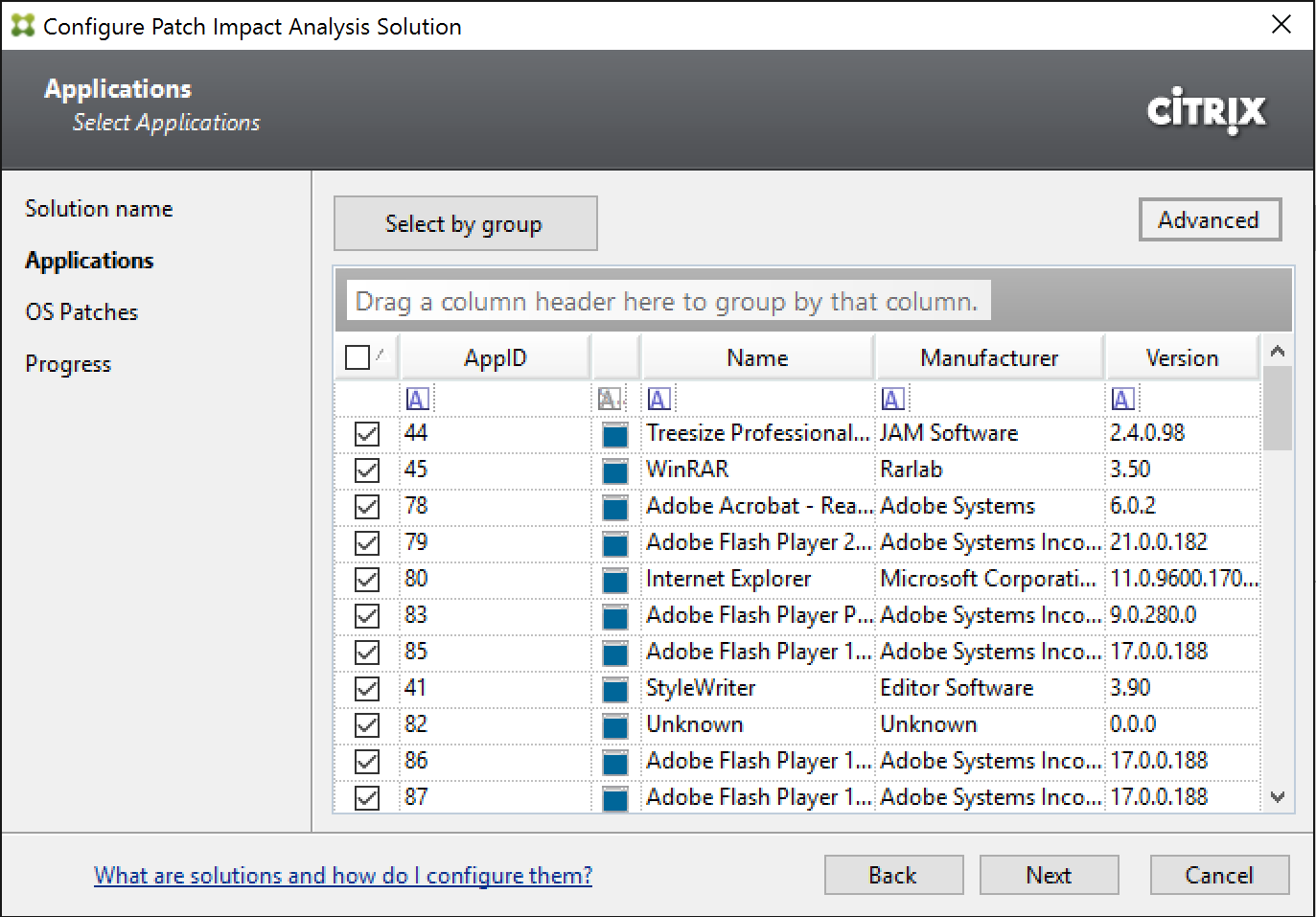This screenshot has height=917, width=1316.
Task: Open the Select by group options
Action: (x=465, y=224)
